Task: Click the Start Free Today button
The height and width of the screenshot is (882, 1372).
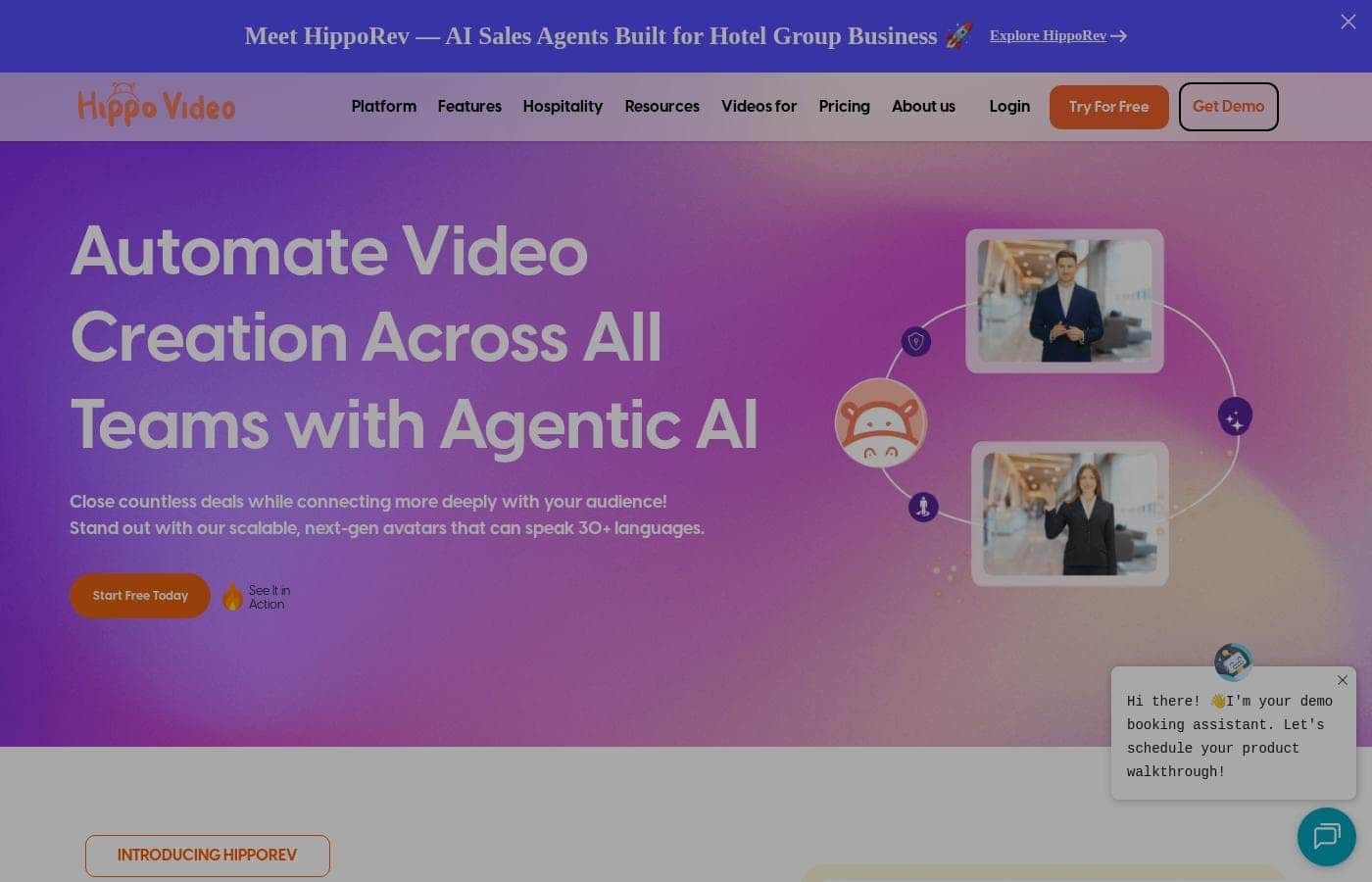Action: pyautogui.click(x=140, y=596)
